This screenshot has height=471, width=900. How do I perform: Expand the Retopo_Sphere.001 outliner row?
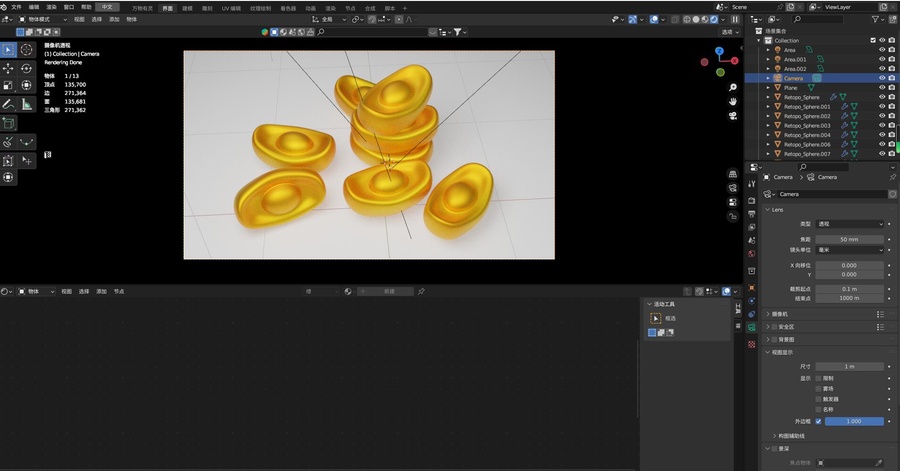(769, 107)
